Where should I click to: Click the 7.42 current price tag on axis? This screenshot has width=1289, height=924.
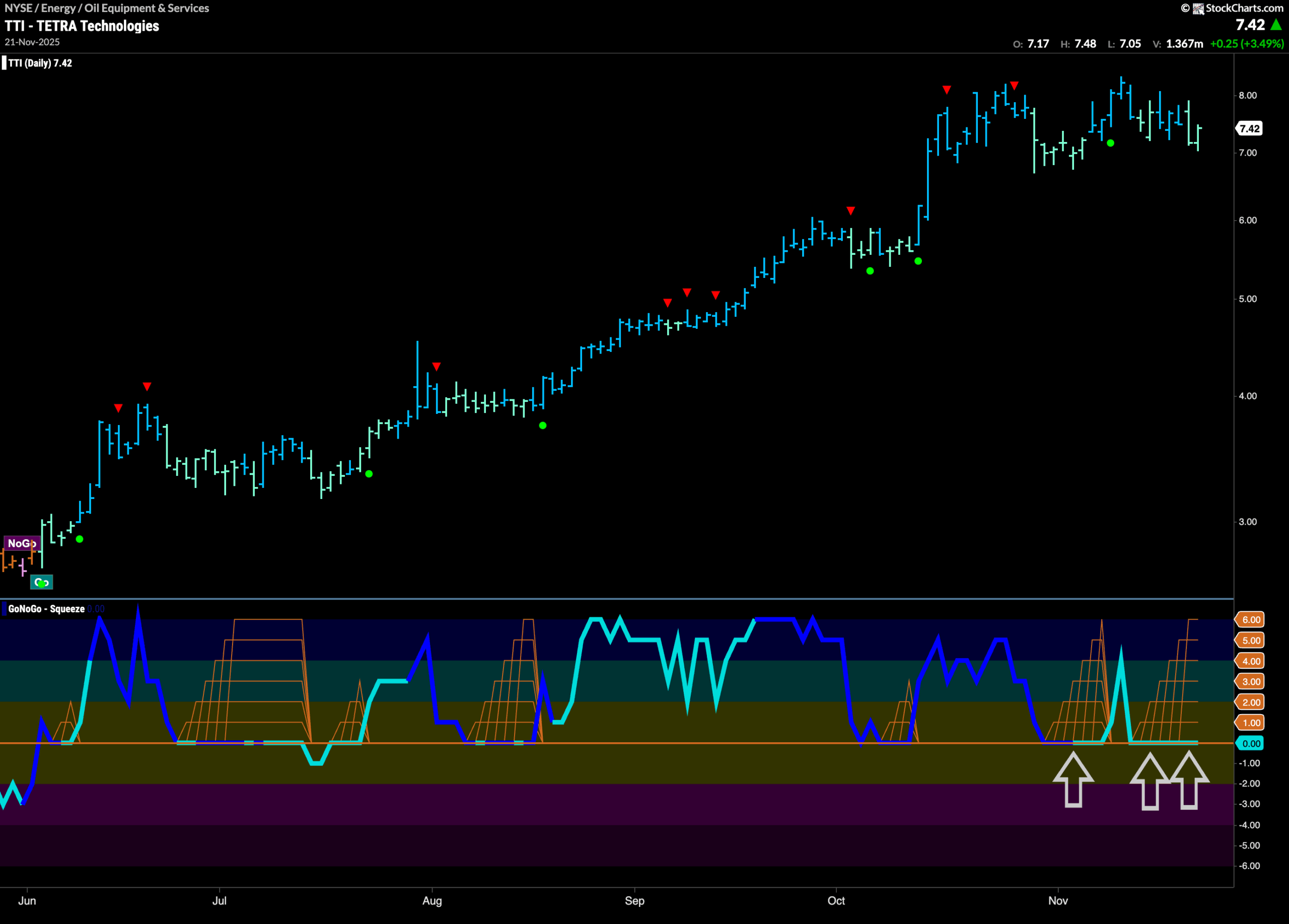pos(1249,128)
